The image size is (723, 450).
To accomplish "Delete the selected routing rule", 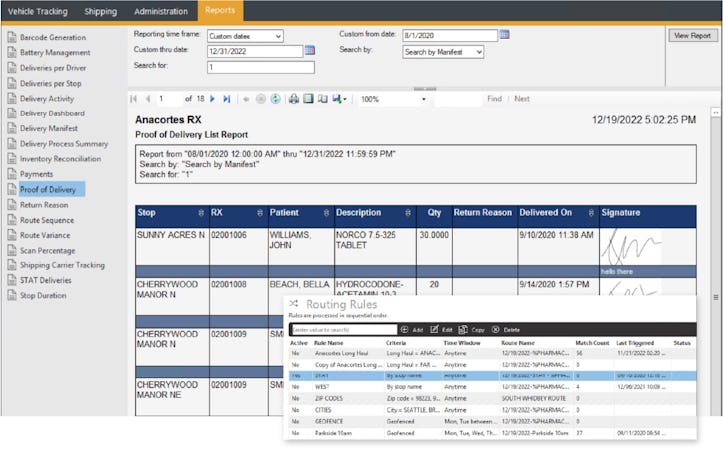I will pos(505,329).
